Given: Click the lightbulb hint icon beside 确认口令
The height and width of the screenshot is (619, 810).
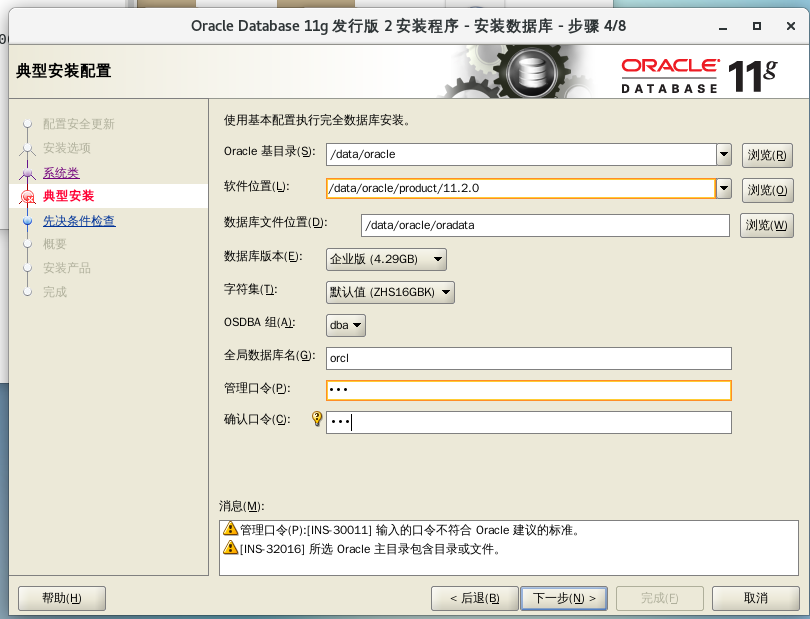Looking at the screenshot, I should tap(317, 419).
